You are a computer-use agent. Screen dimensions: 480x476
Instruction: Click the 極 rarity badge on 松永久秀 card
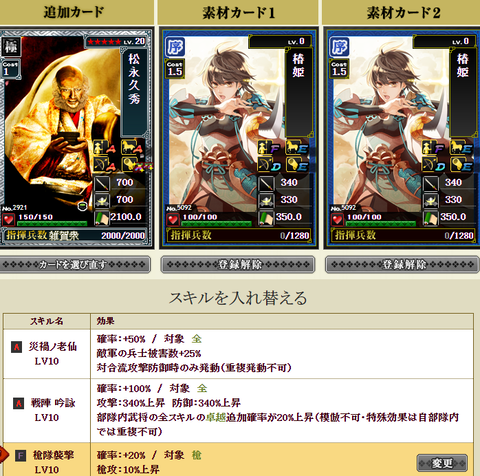[11, 46]
